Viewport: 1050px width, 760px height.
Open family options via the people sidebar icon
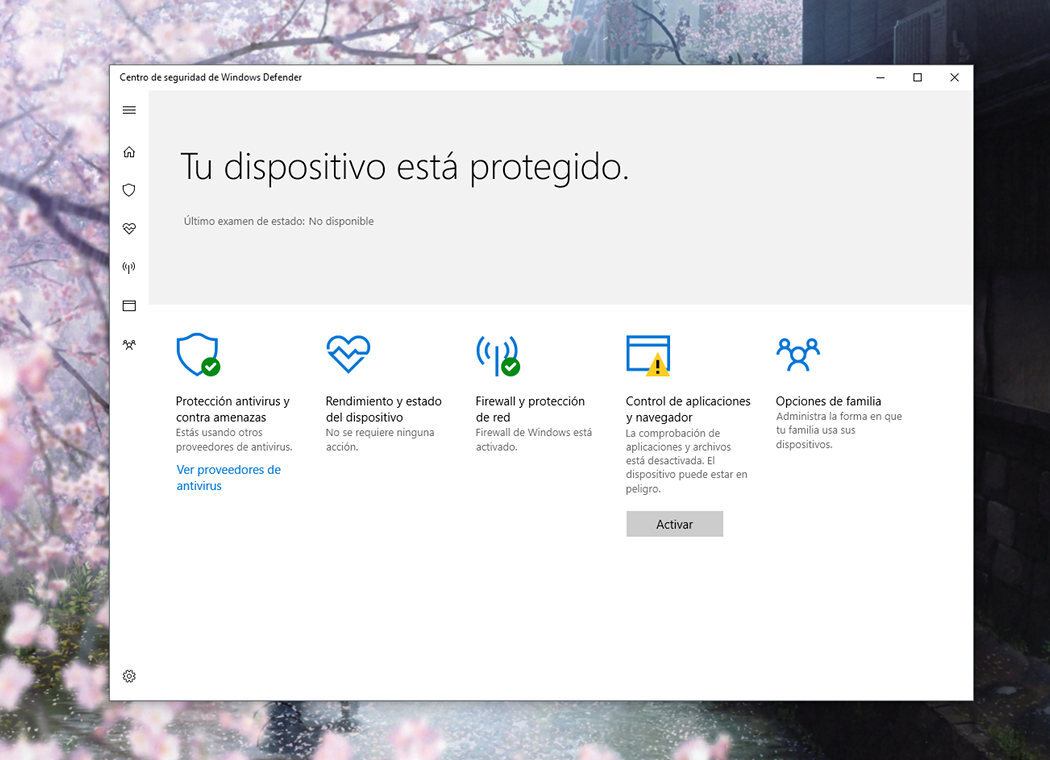click(x=128, y=344)
